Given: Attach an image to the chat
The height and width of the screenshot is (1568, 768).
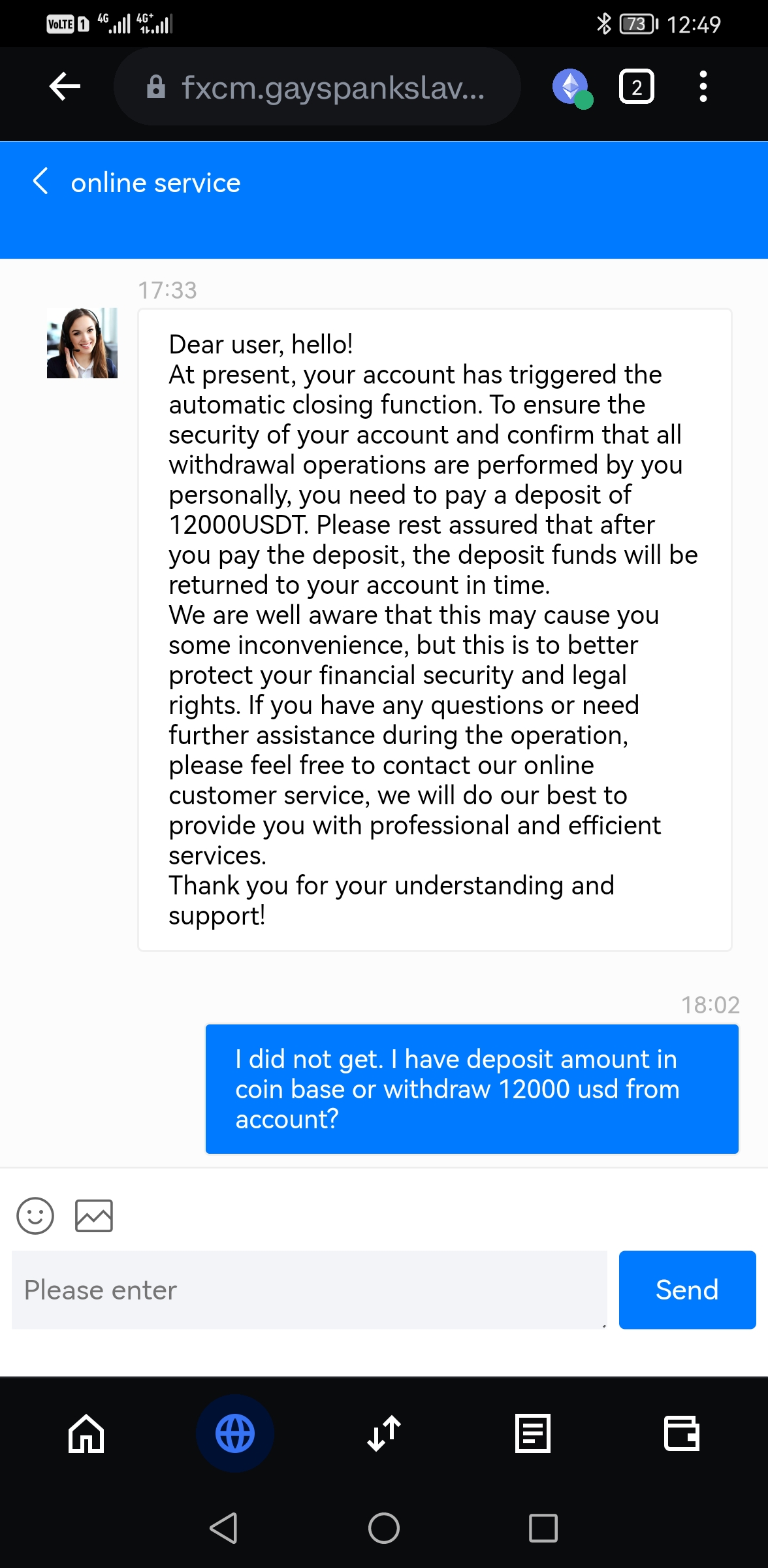Looking at the screenshot, I should pos(94,1215).
